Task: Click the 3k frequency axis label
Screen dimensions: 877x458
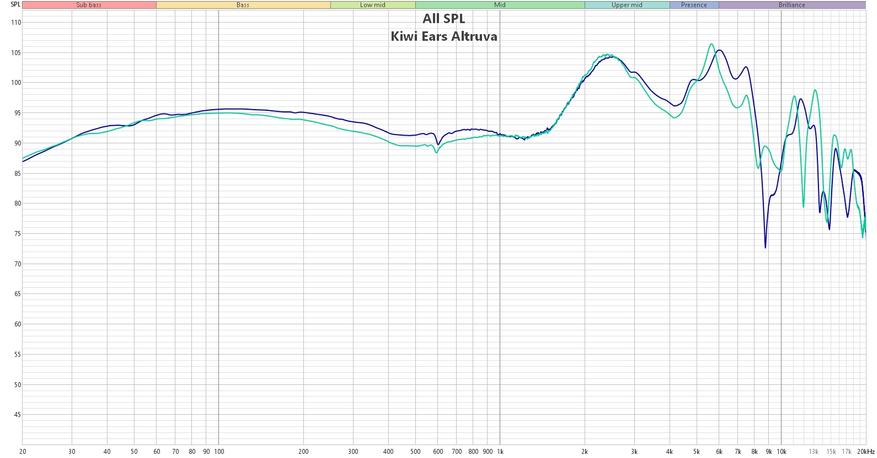Action: tap(634, 451)
